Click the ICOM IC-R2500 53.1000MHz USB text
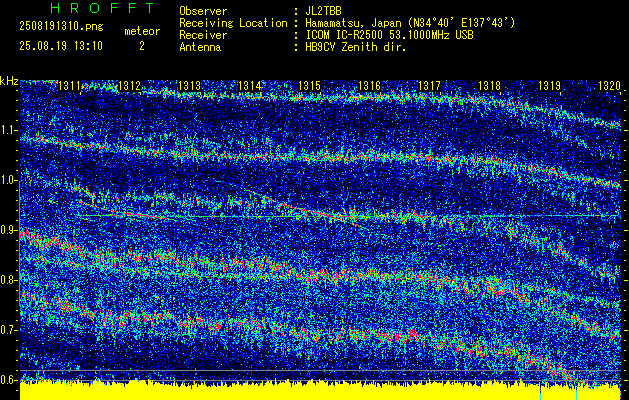The width and height of the screenshot is (629, 400). tap(389, 35)
